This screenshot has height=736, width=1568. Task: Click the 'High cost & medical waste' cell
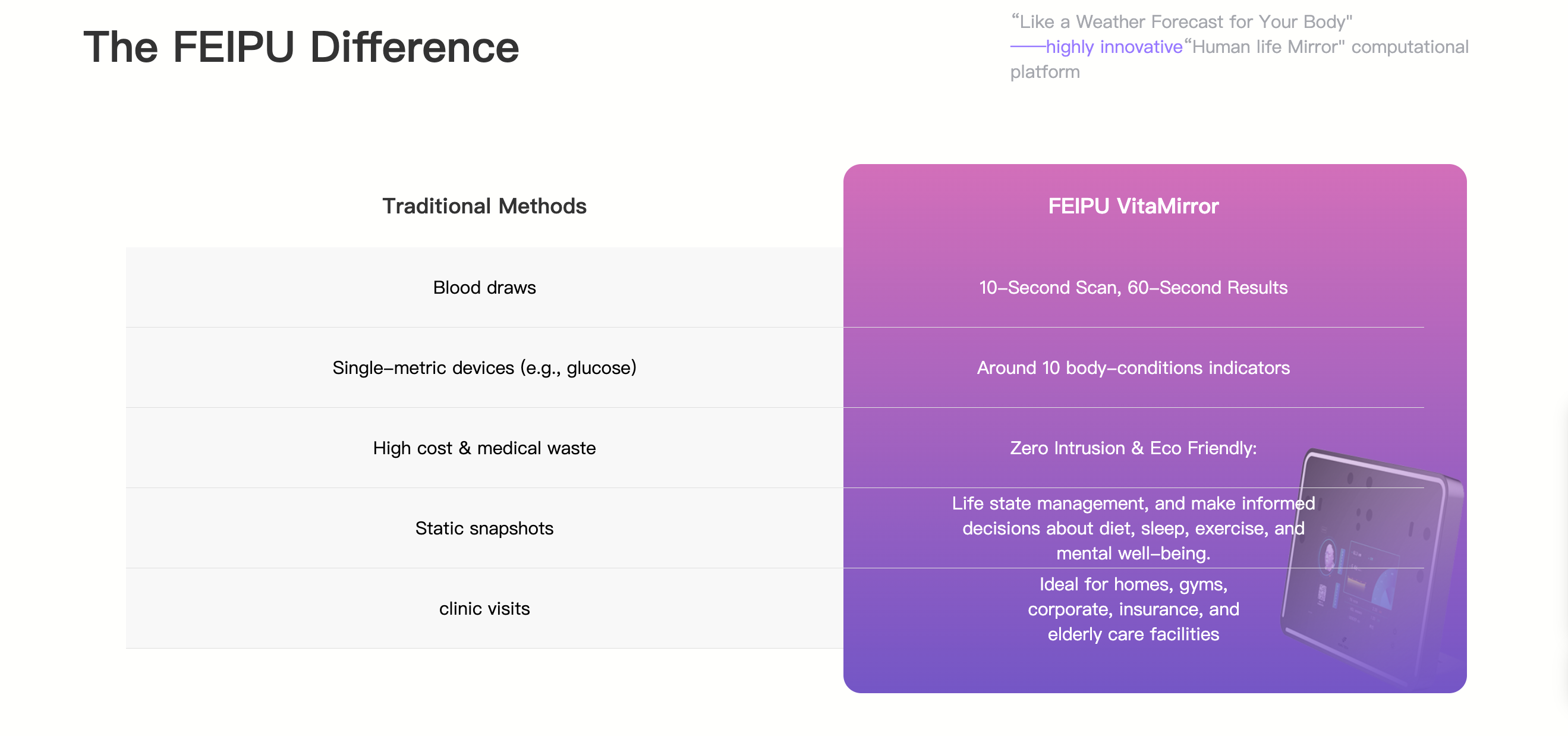pyautogui.click(x=484, y=448)
